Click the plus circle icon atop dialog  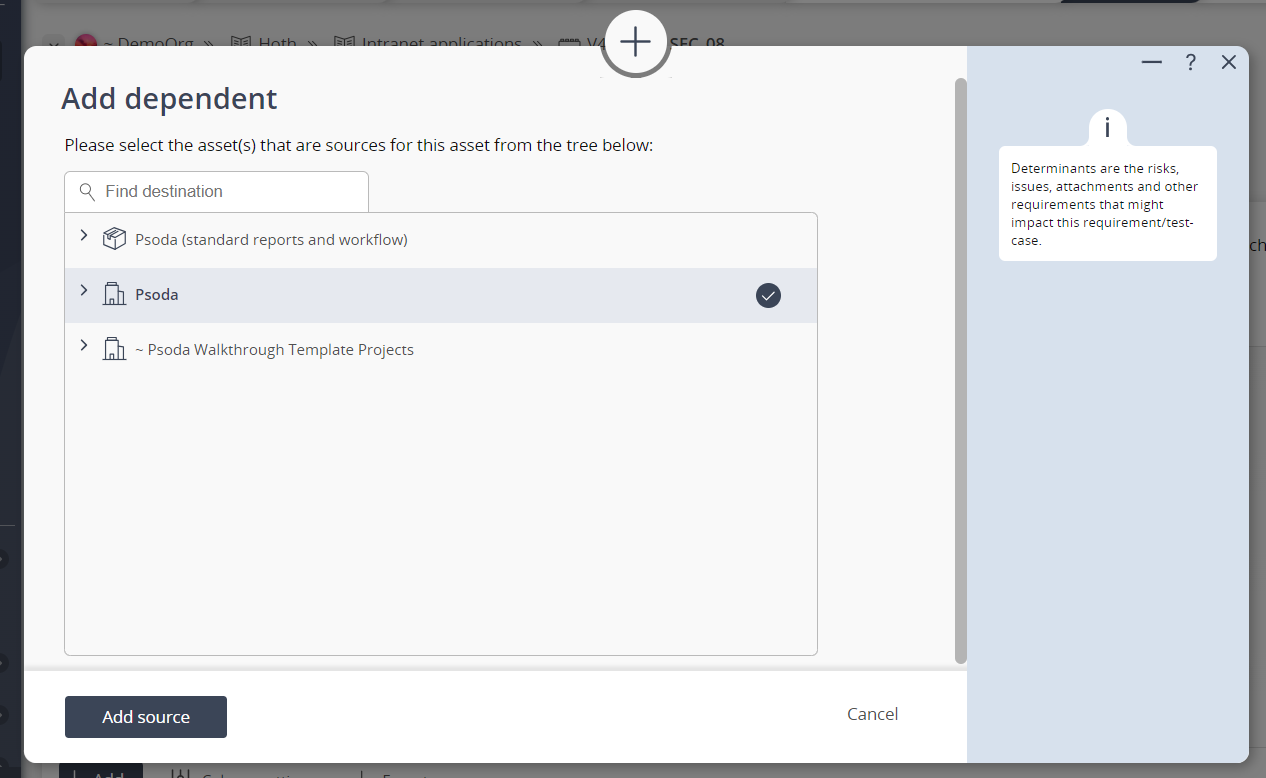tap(635, 42)
